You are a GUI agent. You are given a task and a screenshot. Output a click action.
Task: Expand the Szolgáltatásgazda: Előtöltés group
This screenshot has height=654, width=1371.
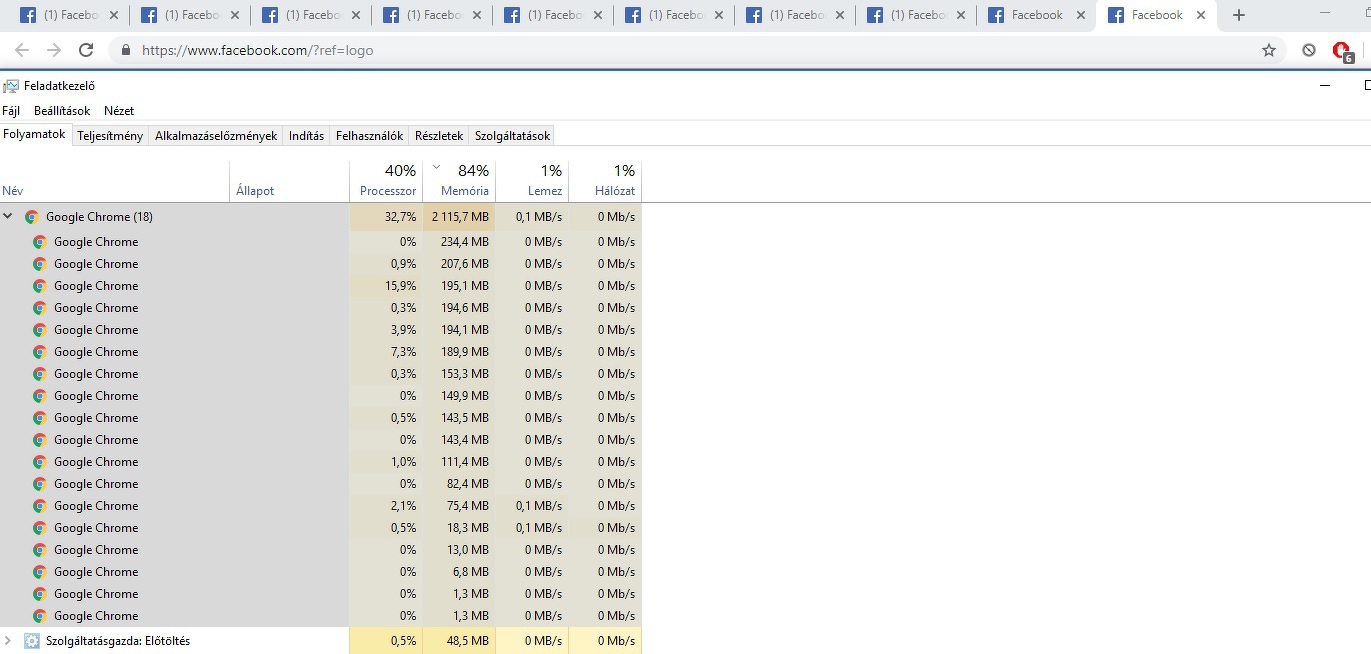click(8, 640)
